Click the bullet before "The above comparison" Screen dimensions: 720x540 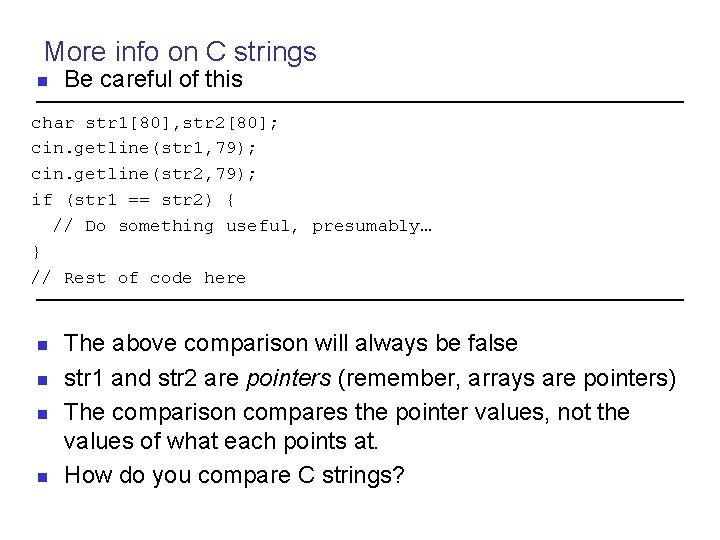[x=43, y=345]
